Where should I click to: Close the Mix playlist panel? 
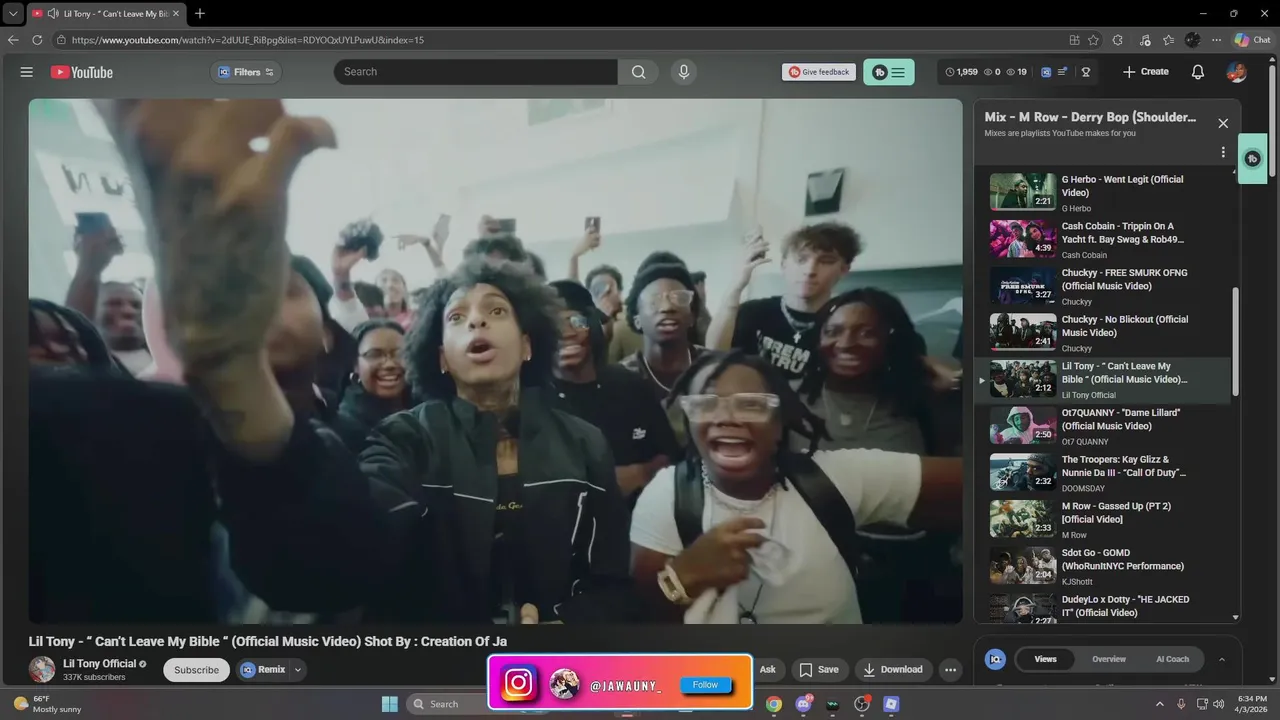tap(1223, 123)
